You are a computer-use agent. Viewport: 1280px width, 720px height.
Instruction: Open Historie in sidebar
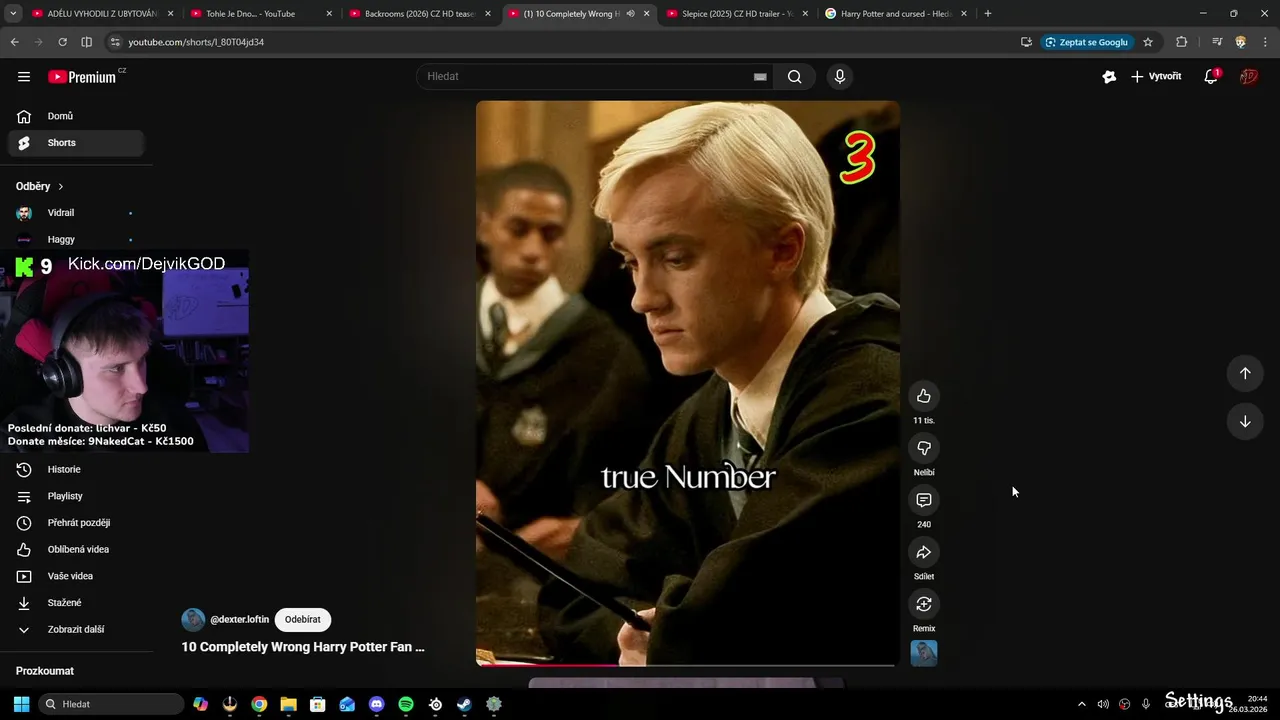click(x=76, y=469)
